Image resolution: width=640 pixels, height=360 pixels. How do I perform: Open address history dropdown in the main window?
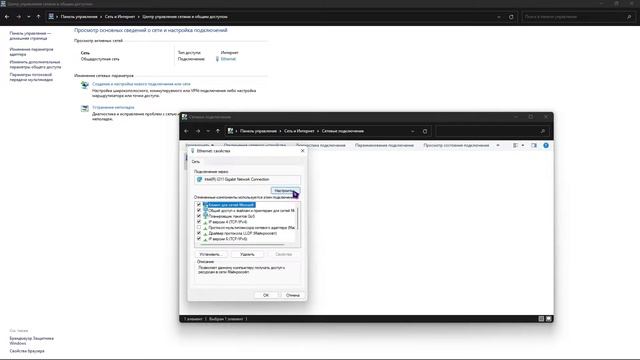(499, 17)
